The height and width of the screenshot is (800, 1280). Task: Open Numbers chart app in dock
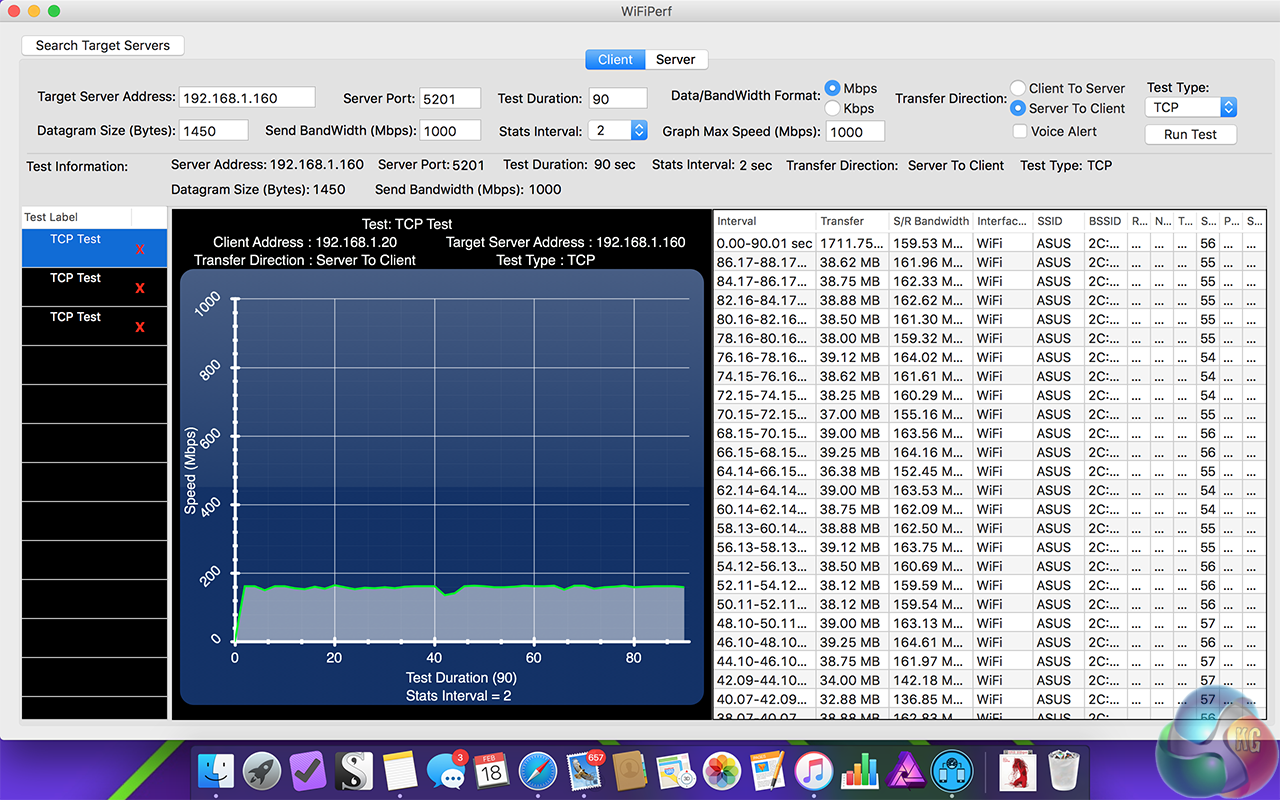point(860,771)
